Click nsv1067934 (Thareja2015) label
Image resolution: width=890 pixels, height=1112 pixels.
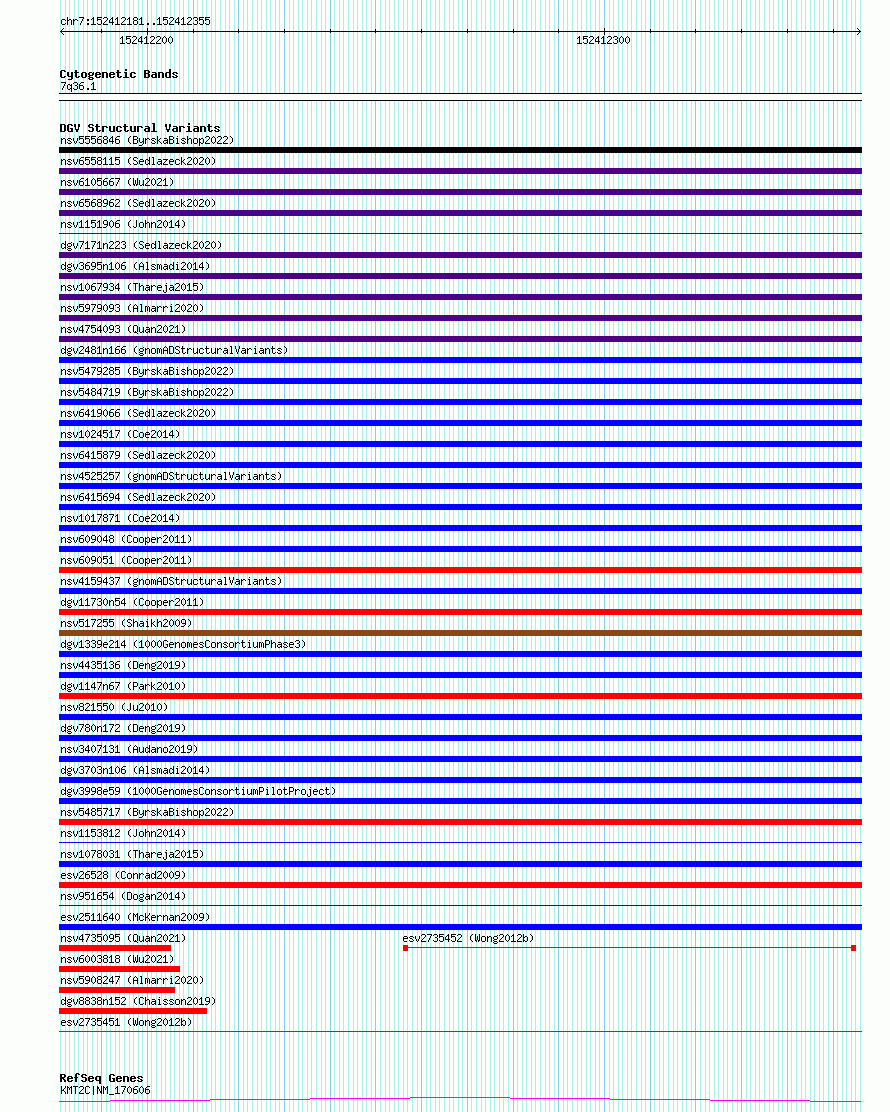pos(132,287)
